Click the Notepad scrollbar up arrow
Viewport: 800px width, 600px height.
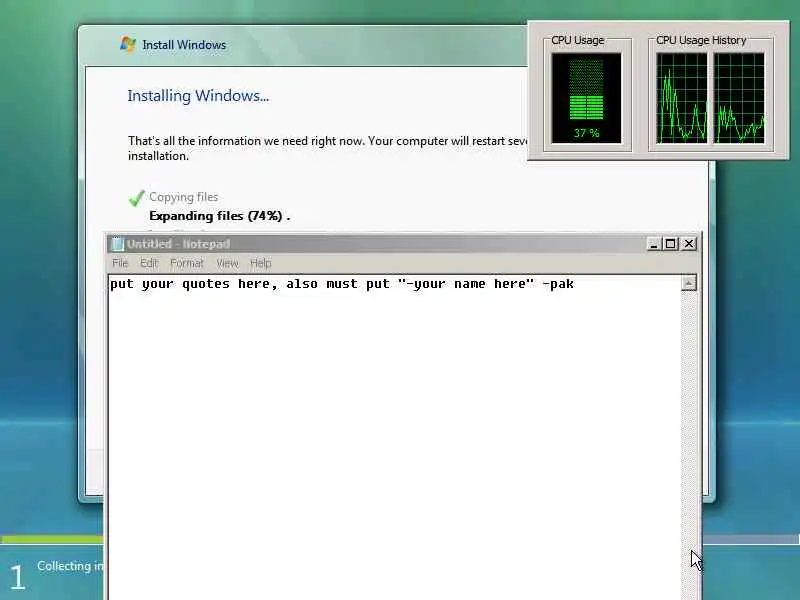[x=689, y=283]
